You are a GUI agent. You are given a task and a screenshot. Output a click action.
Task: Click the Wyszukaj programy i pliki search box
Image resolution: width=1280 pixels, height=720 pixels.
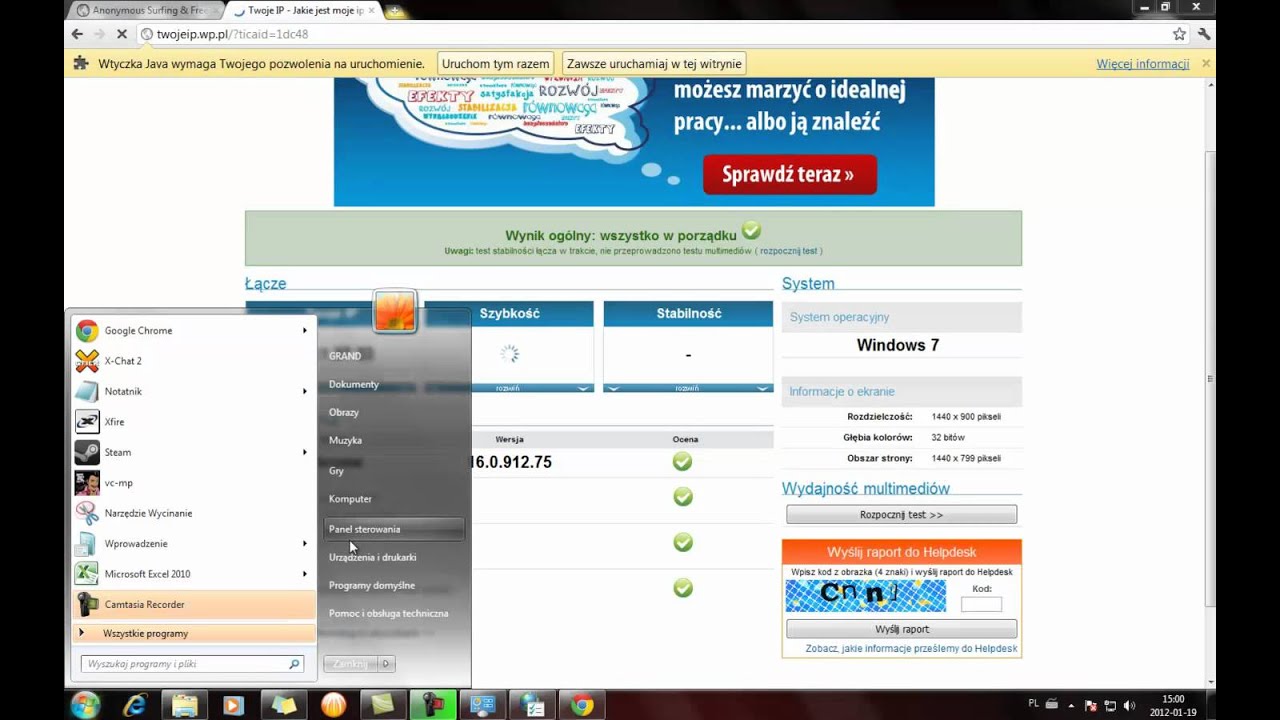[193, 664]
